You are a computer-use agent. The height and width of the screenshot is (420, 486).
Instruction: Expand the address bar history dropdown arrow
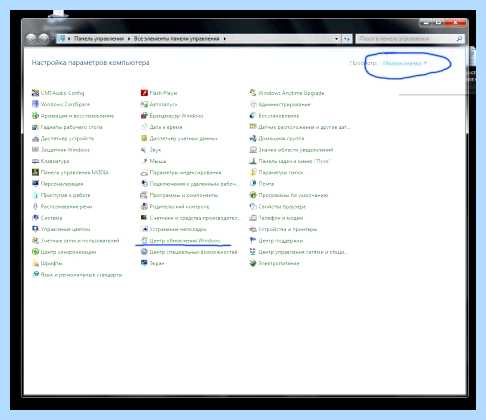336,39
